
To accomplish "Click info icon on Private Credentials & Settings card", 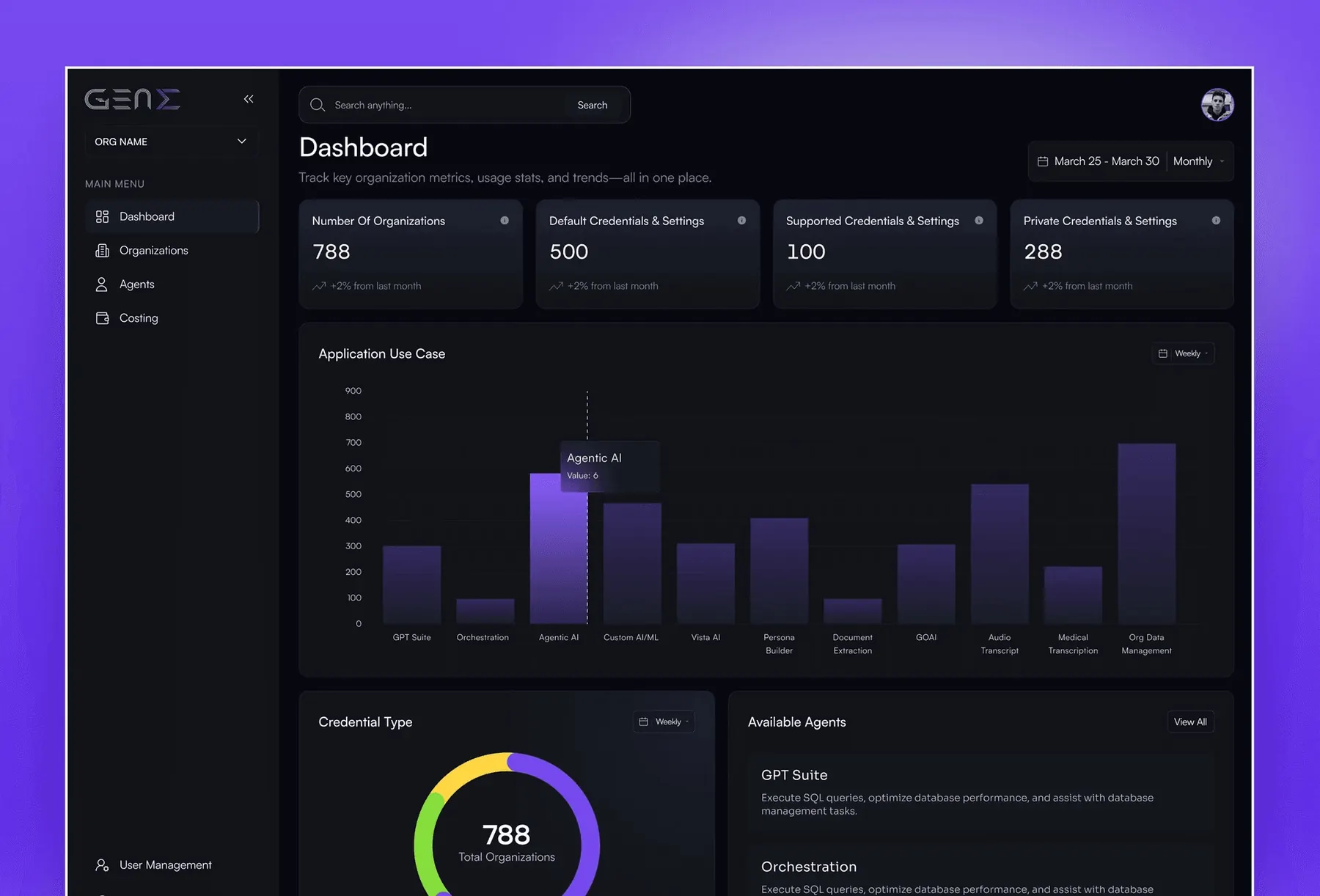I will [x=1216, y=220].
